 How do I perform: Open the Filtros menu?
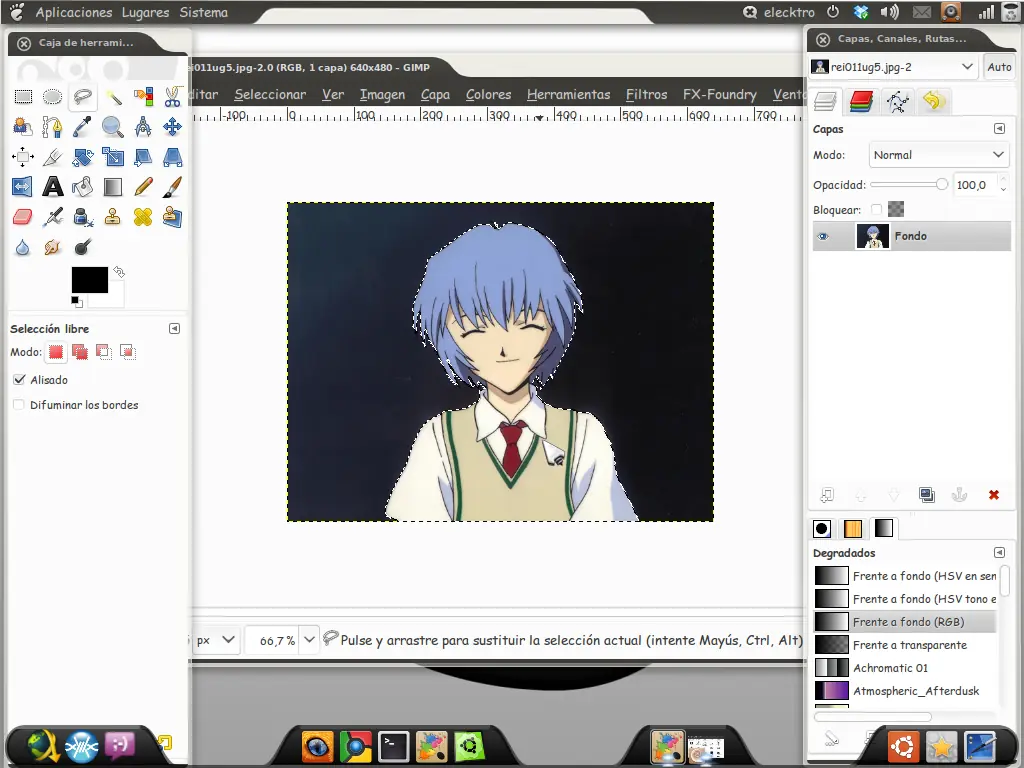click(x=647, y=95)
